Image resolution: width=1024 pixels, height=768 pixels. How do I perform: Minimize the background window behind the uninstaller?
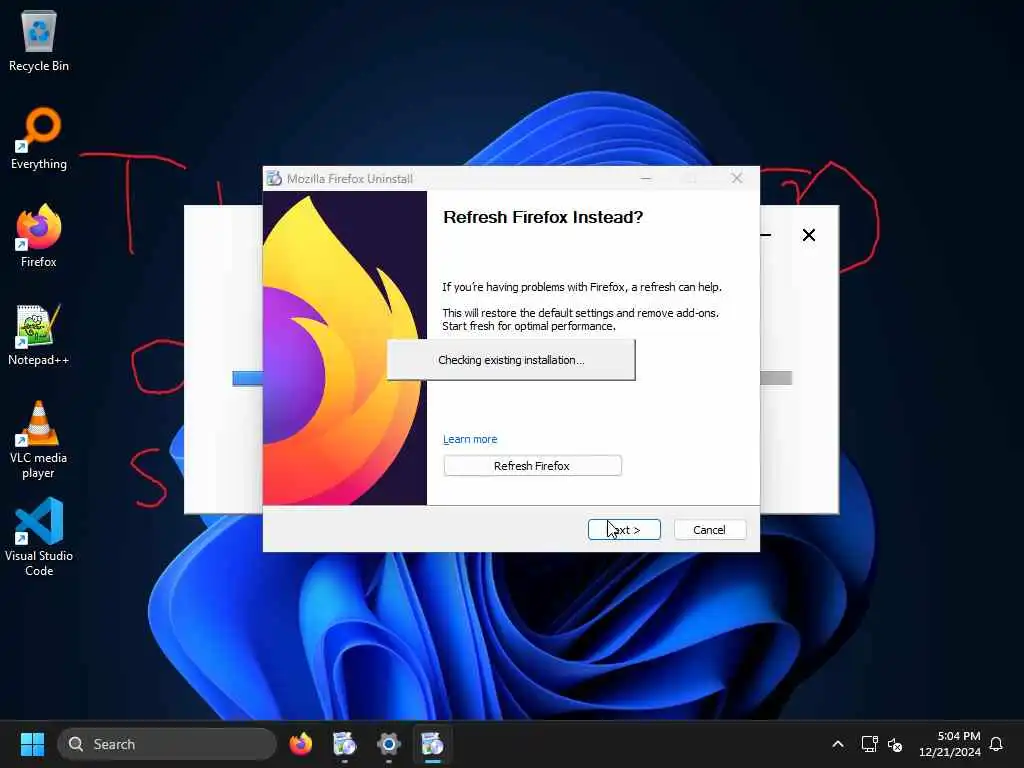(766, 235)
